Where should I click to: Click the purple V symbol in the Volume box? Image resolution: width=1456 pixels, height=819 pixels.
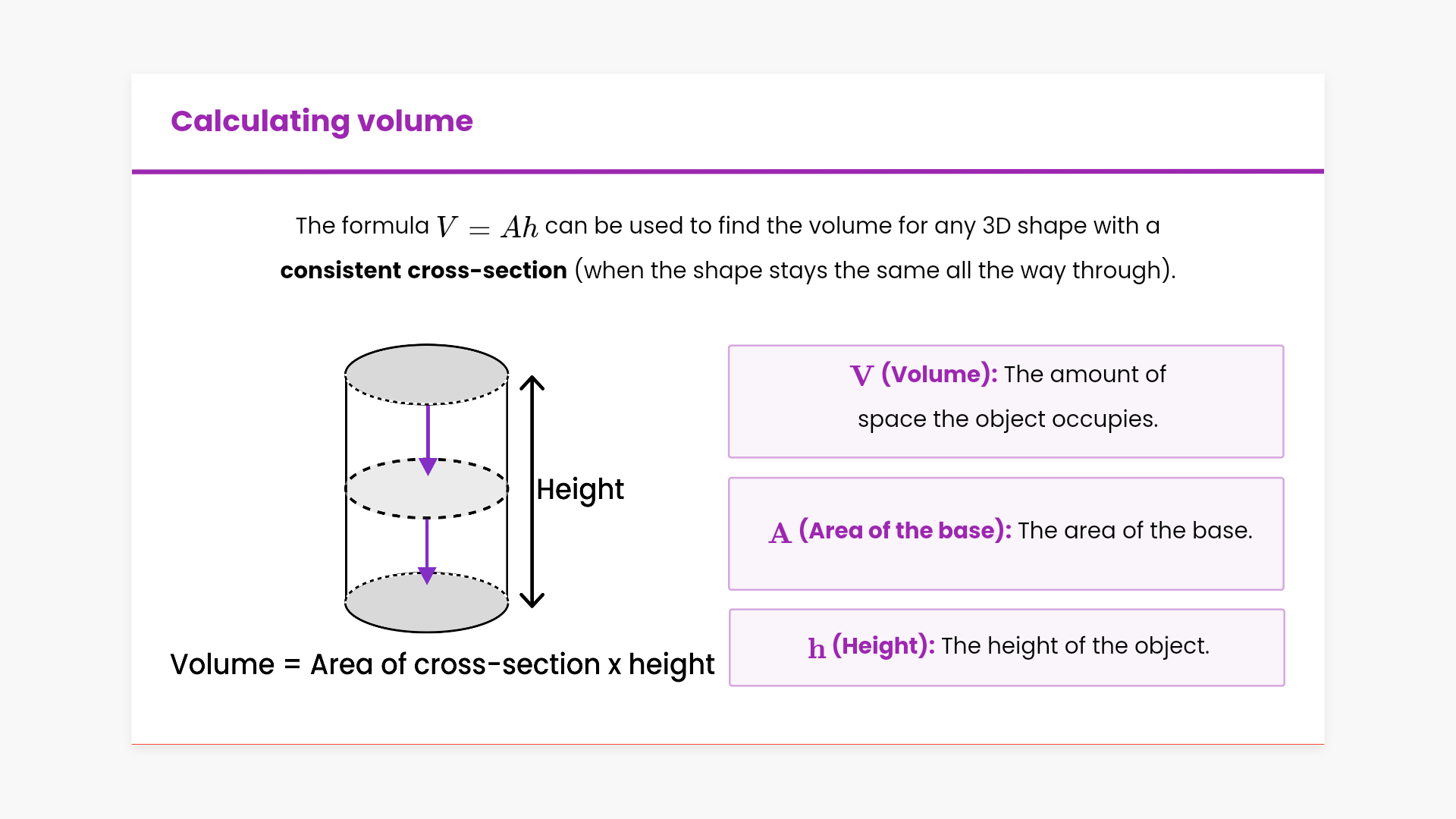point(861,375)
